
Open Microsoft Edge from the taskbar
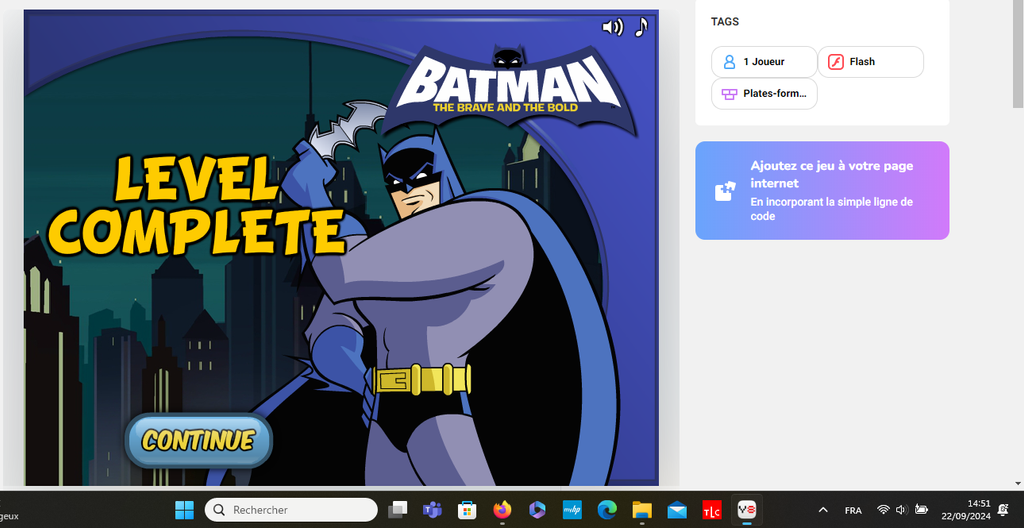tap(607, 510)
